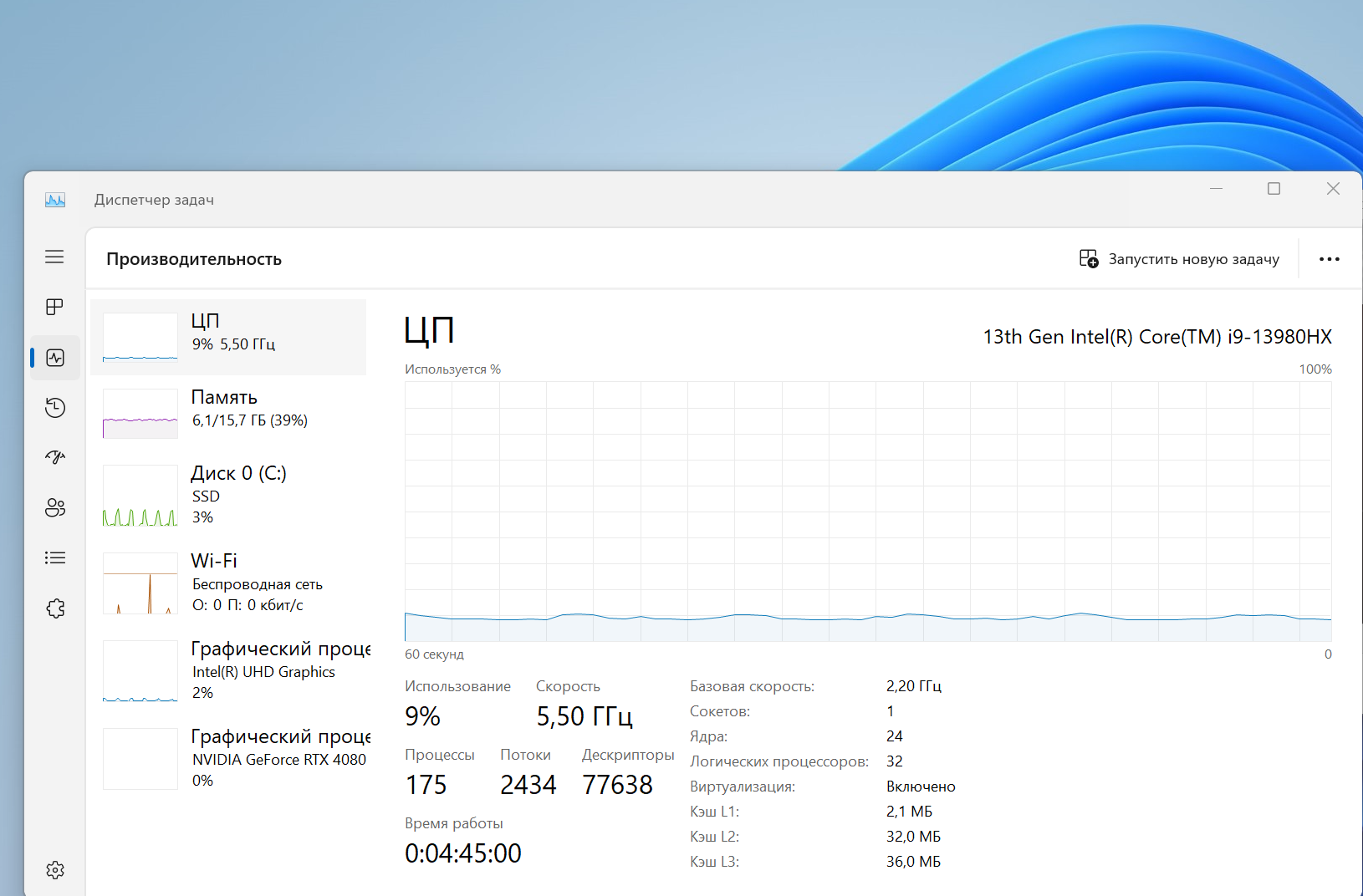The image size is (1363, 896).
Task: Open the Details page list icon
Action: 55,557
